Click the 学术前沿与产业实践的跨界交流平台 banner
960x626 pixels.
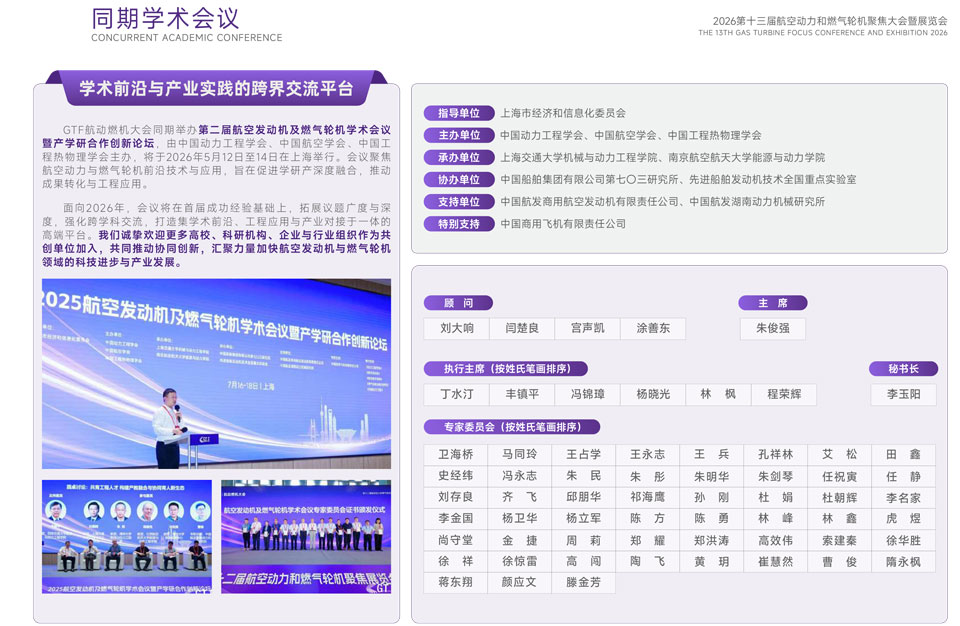click(x=216, y=88)
